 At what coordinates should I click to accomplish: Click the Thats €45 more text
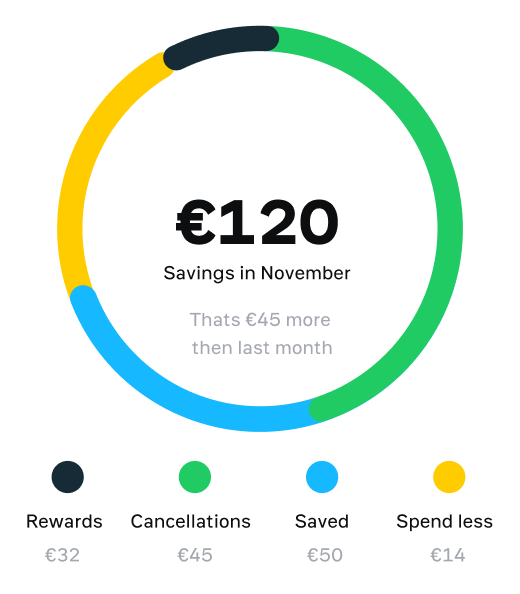[260, 320]
